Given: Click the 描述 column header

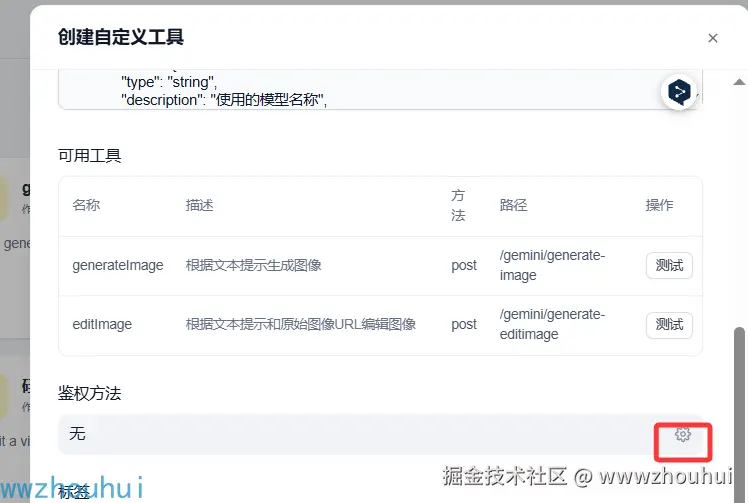Looking at the screenshot, I should [x=199, y=205].
